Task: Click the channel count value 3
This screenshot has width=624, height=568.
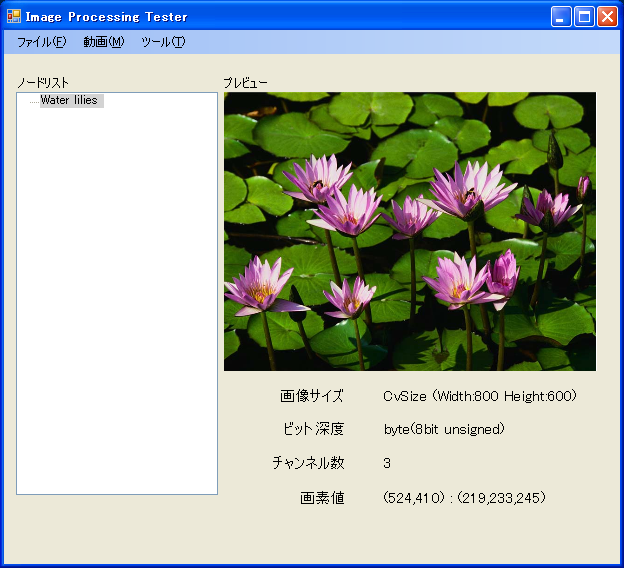Action: coord(387,463)
